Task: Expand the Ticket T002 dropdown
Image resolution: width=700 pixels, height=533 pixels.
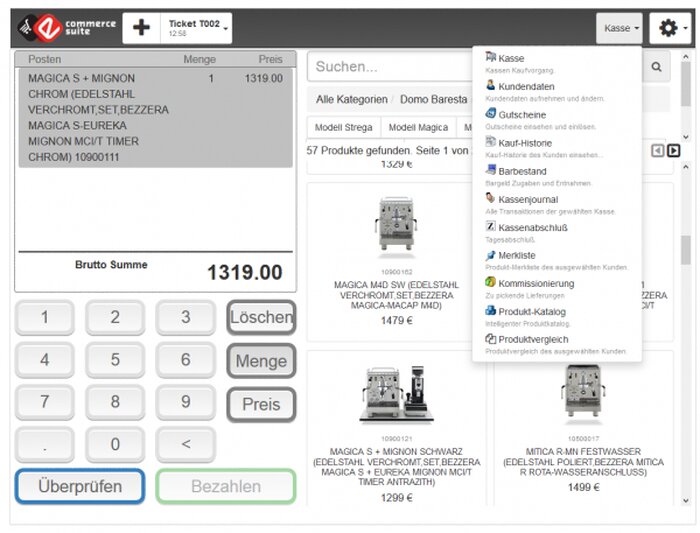Action: click(196, 28)
